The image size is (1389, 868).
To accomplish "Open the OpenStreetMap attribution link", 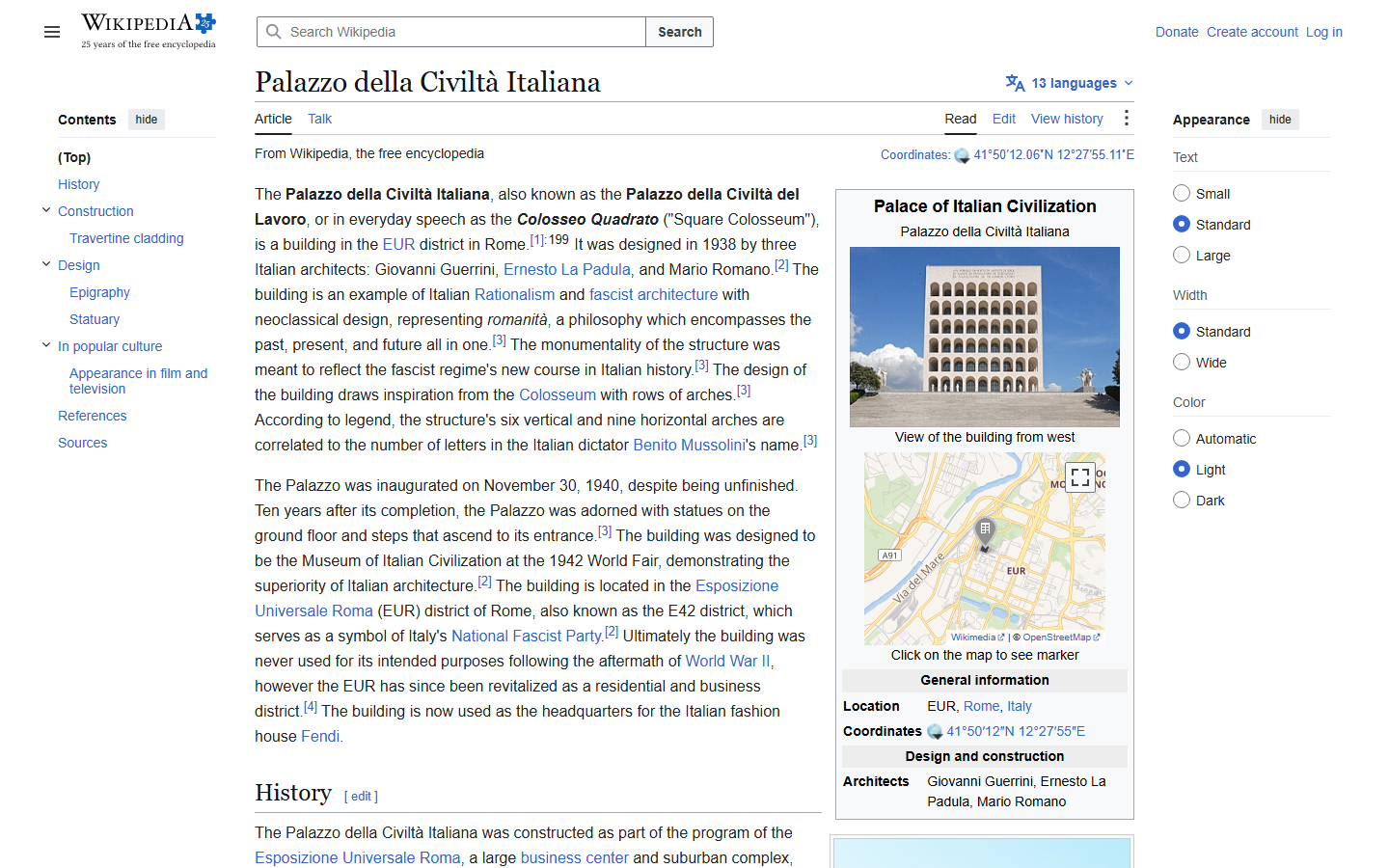I will click(1061, 637).
